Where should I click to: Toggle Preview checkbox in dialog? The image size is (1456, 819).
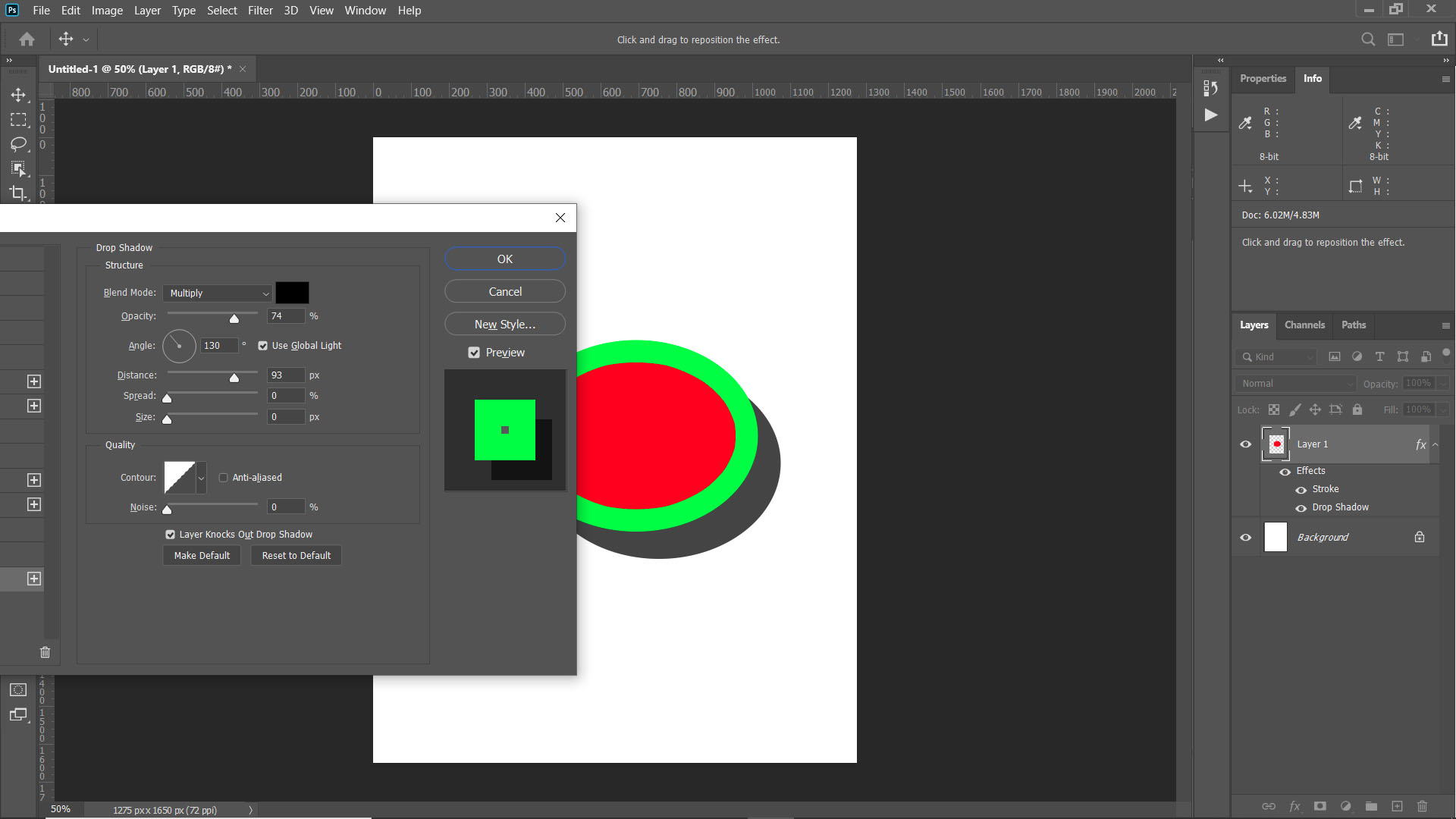[x=475, y=352]
